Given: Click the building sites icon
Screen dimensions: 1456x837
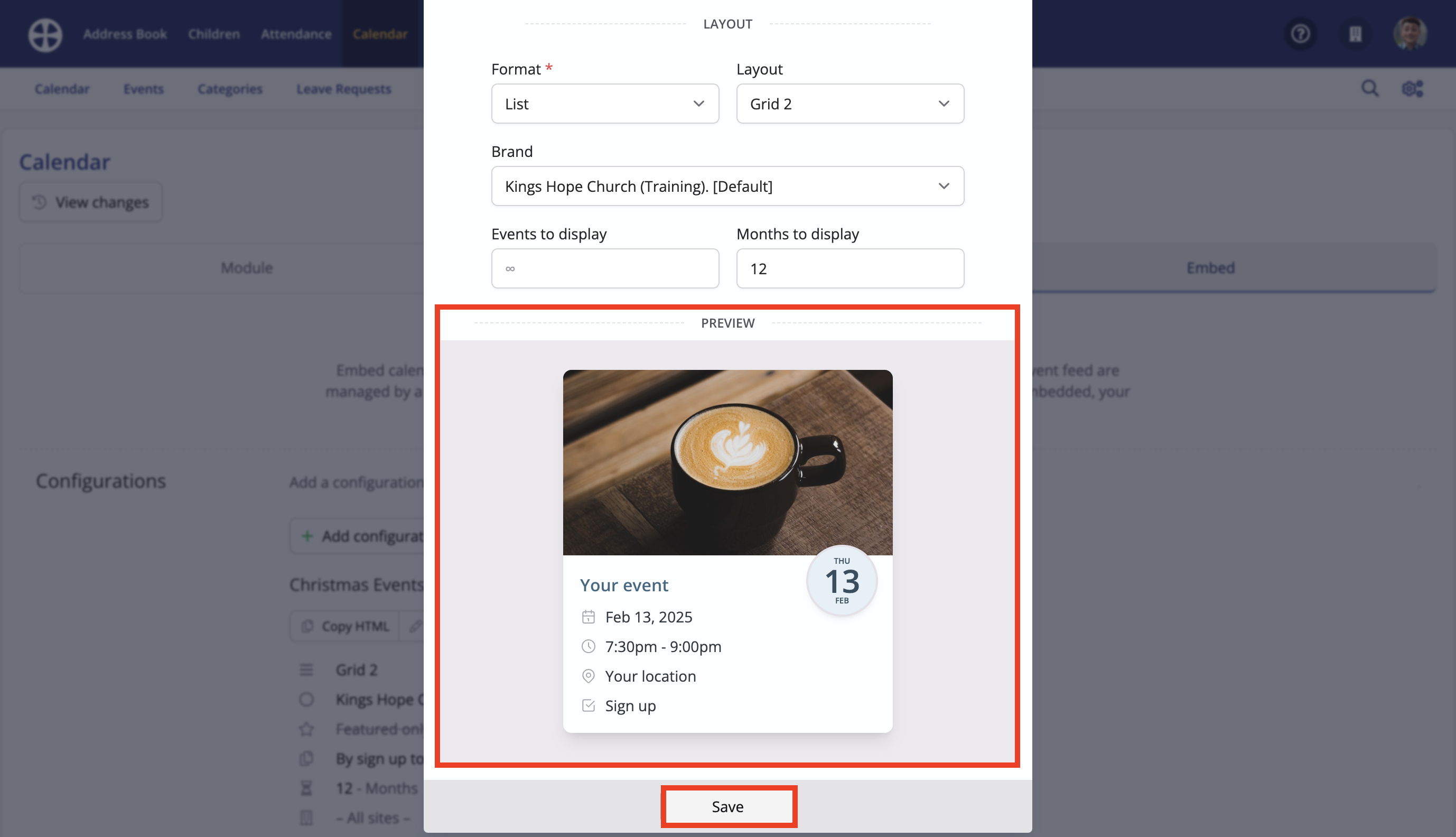Looking at the screenshot, I should pyautogui.click(x=1356, y=34).
